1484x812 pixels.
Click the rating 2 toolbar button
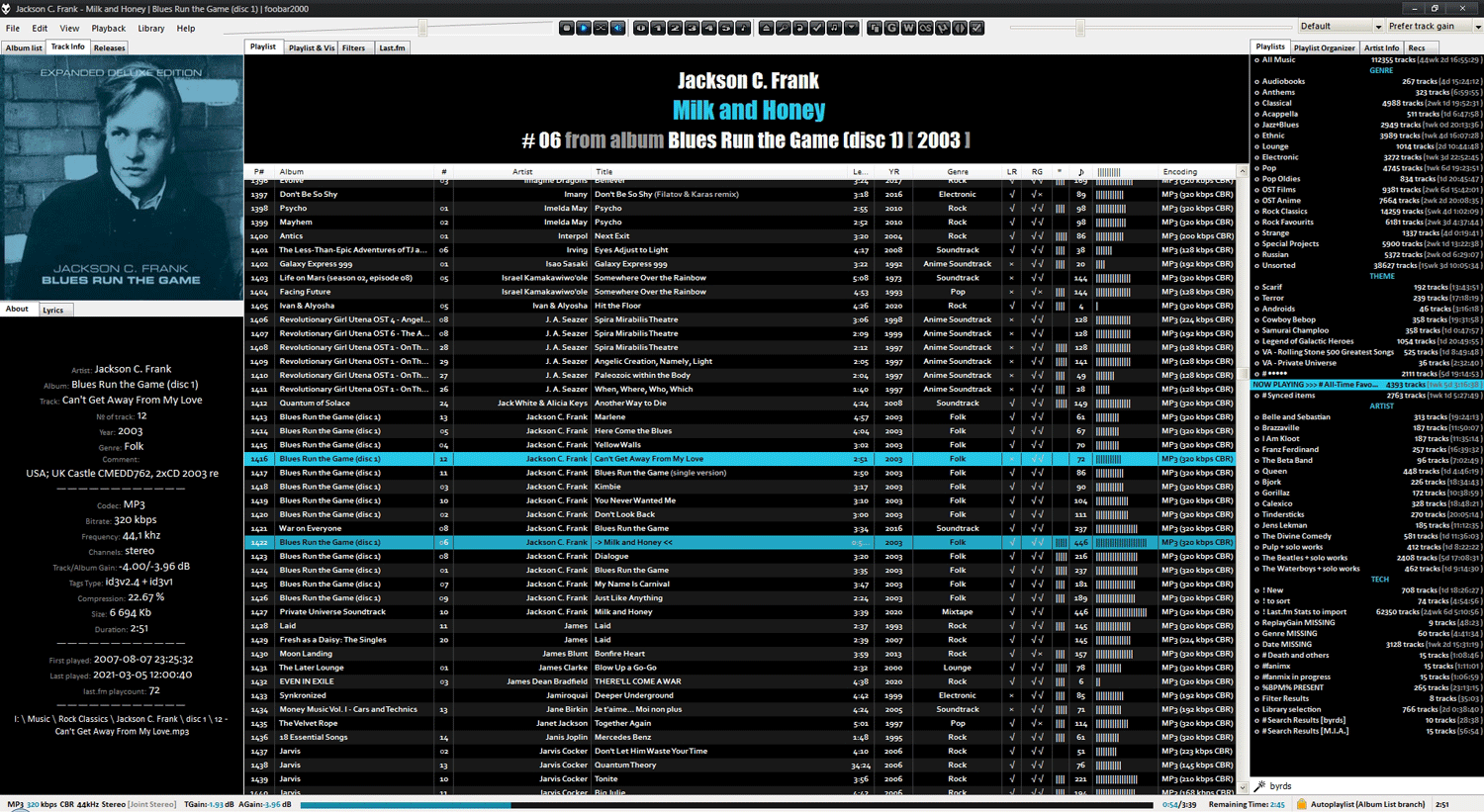675,28
